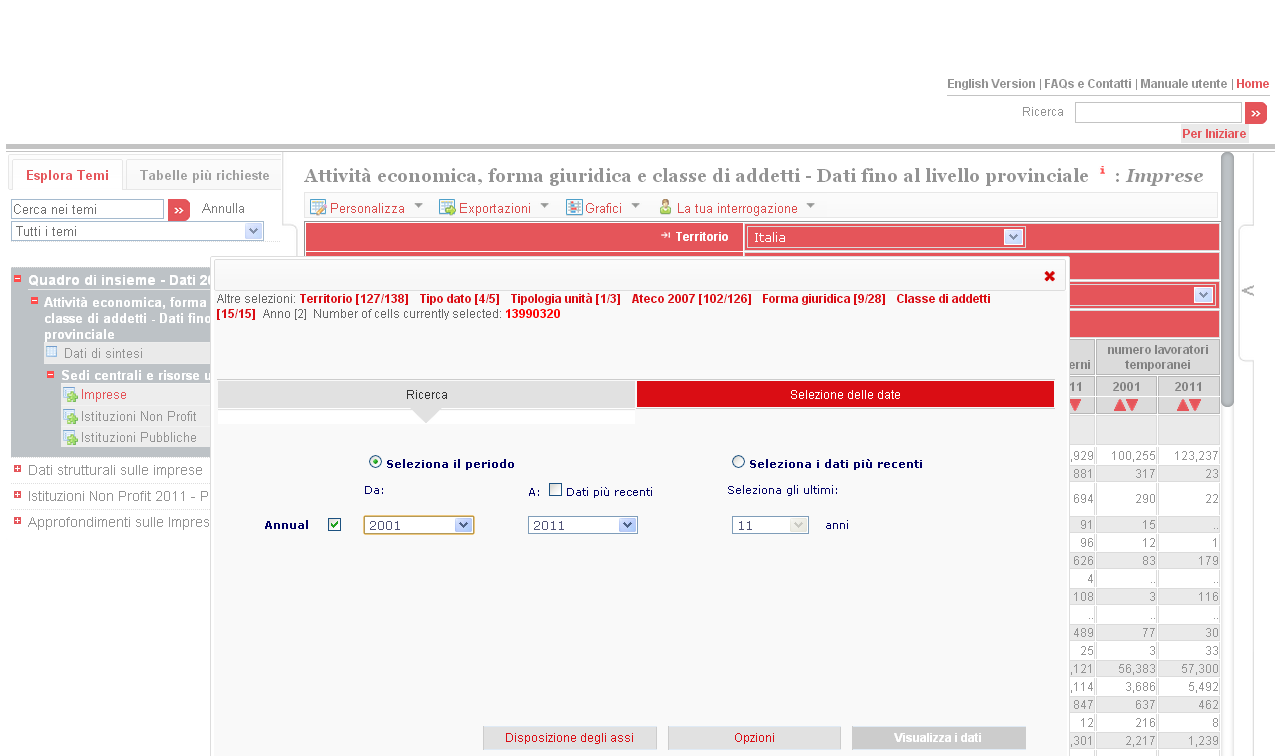Open the Grafici dropdown arrow
Viewport: 1280px width, 756px height.
636,207
